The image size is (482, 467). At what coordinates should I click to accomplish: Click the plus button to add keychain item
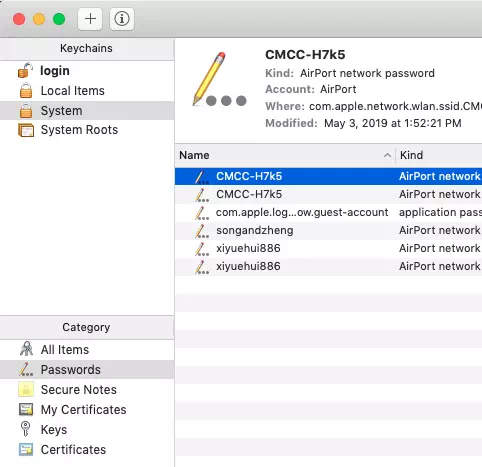click(90, 19)
